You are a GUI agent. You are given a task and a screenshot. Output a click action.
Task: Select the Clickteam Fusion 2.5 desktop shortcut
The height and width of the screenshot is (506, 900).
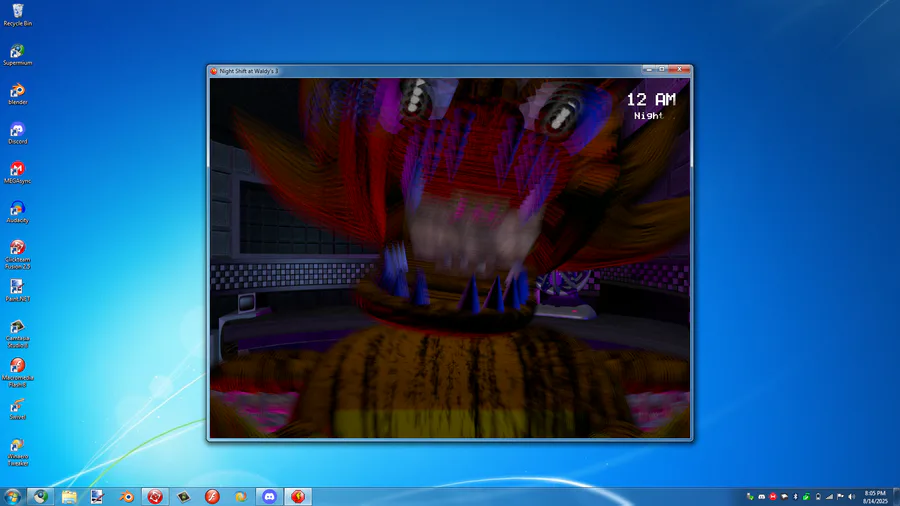click(x=18, y=255)
